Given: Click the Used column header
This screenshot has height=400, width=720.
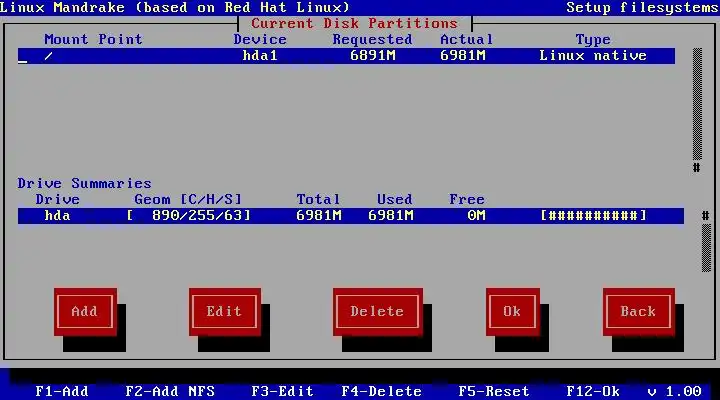Looking at the screenshot, I should [394, 200].
